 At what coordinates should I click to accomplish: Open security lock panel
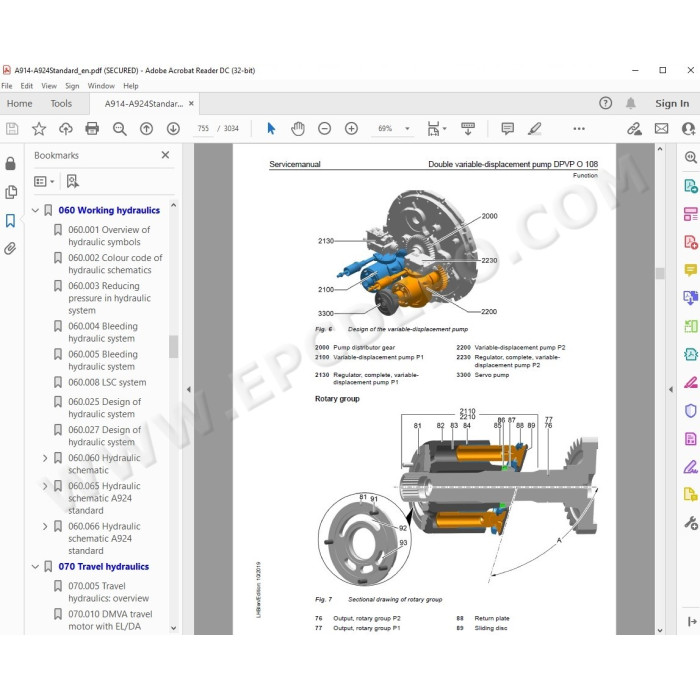(10, 163)
